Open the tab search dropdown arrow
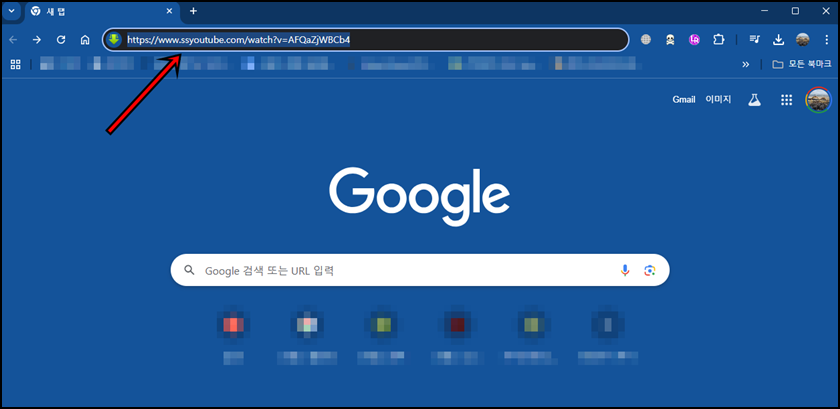Viewport: 840px width, 409px height. pos(11,11)
